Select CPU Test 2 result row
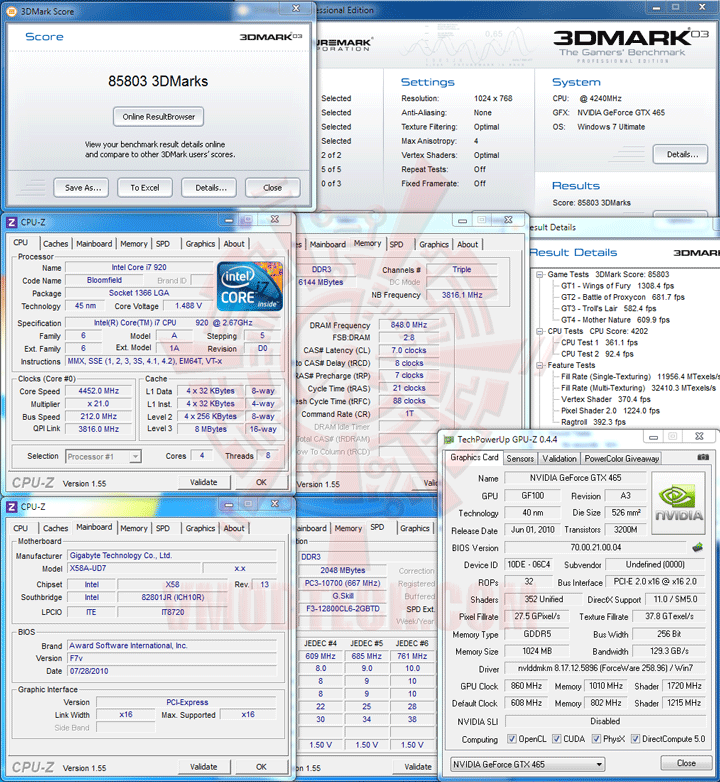Image resolution: width=720 pixels, height=782 pixels. (597, 354)
